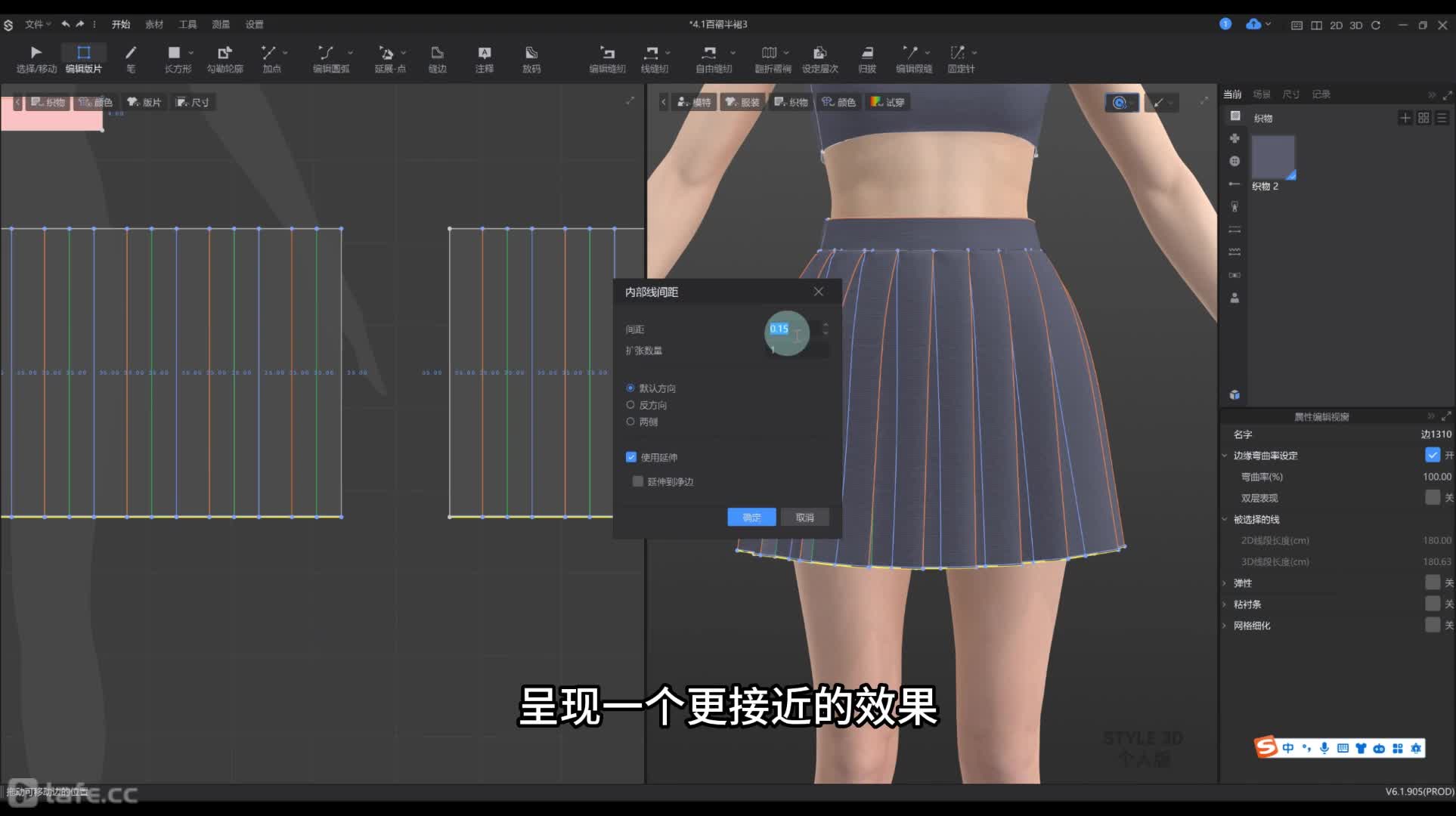Viewport: 1456px width, 816px height.
Task: Expand the 弹性 section
Action: coord(1225,583)
